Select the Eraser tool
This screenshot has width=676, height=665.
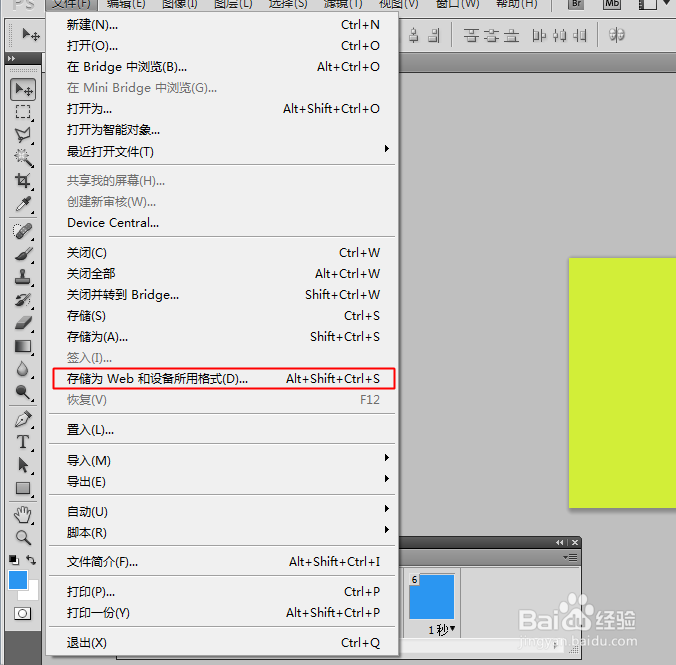[23, 323]
